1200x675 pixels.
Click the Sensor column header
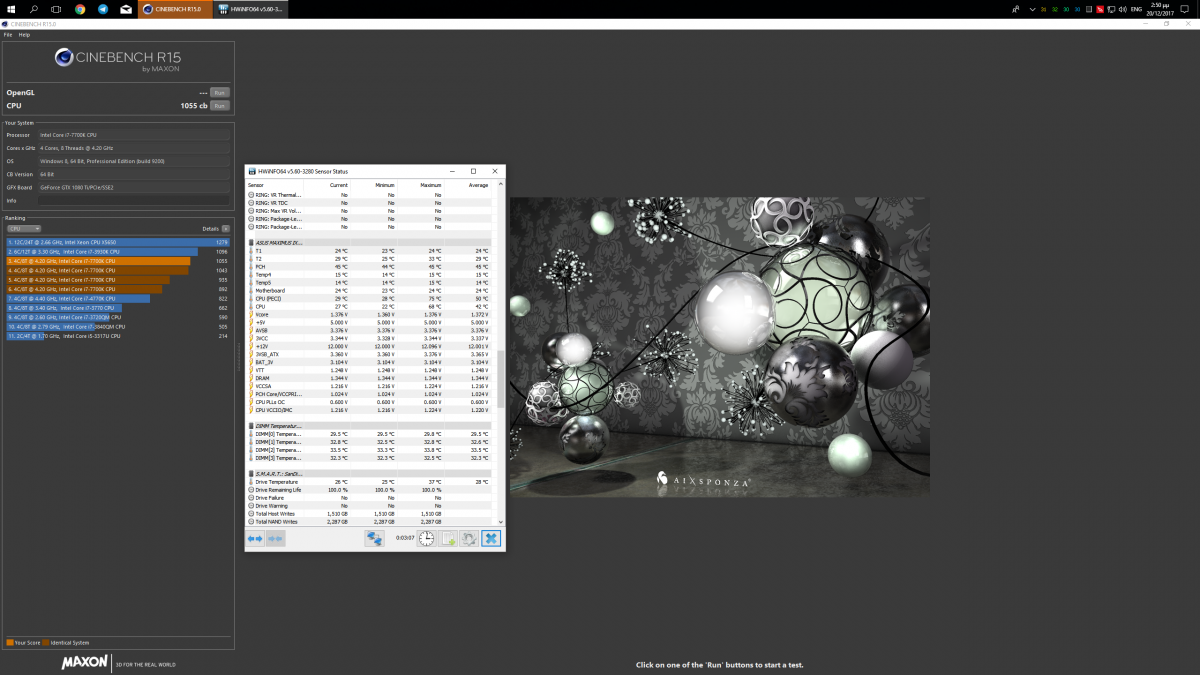273,185
